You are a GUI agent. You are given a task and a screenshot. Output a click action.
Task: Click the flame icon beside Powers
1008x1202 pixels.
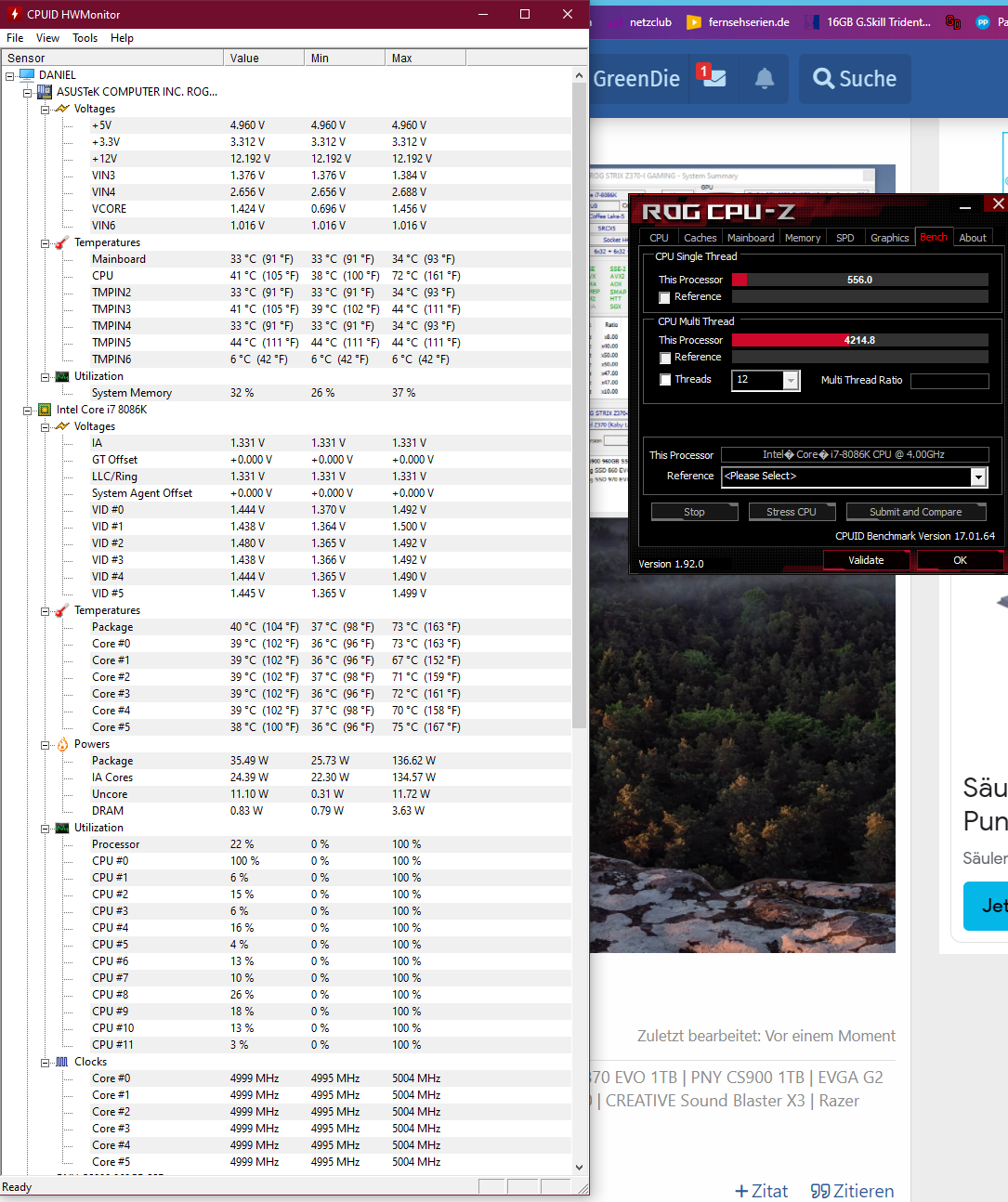(62, 744)
